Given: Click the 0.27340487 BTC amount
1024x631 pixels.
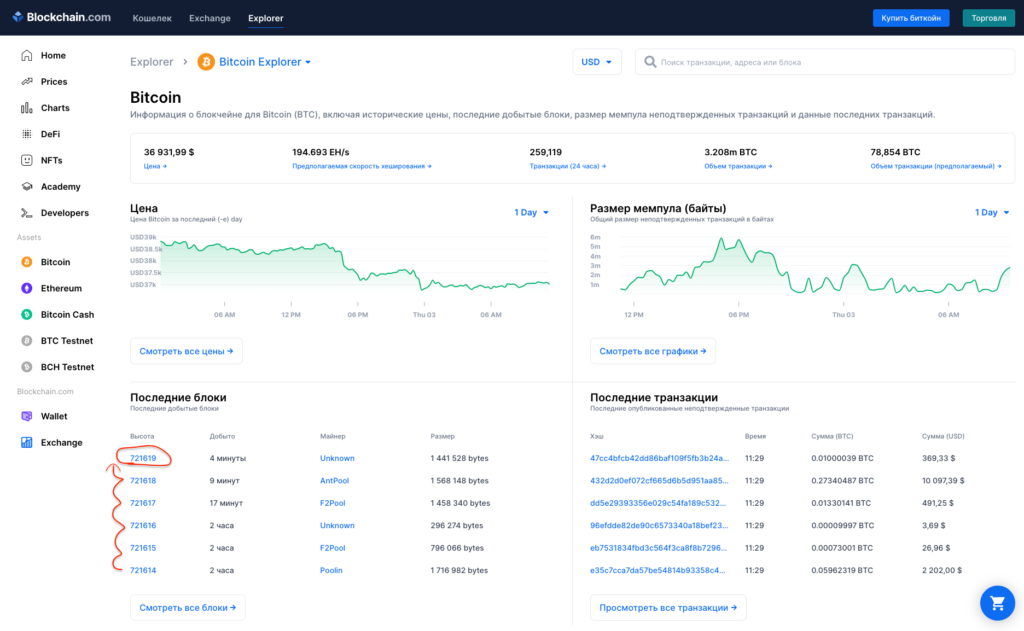Looking at the screenshot, I should click(842, 481).
